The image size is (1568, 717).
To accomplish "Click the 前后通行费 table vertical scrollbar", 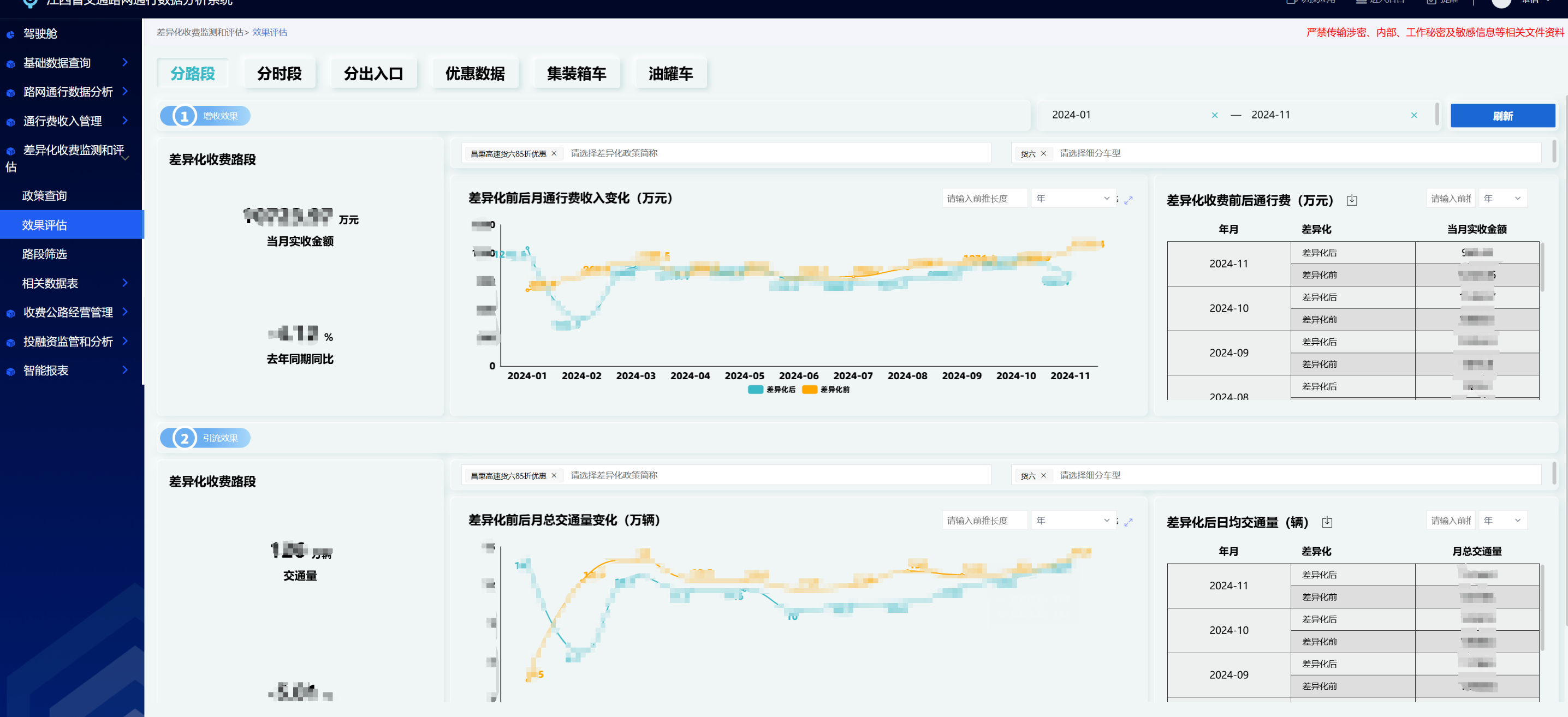I will pos(1542,267).
